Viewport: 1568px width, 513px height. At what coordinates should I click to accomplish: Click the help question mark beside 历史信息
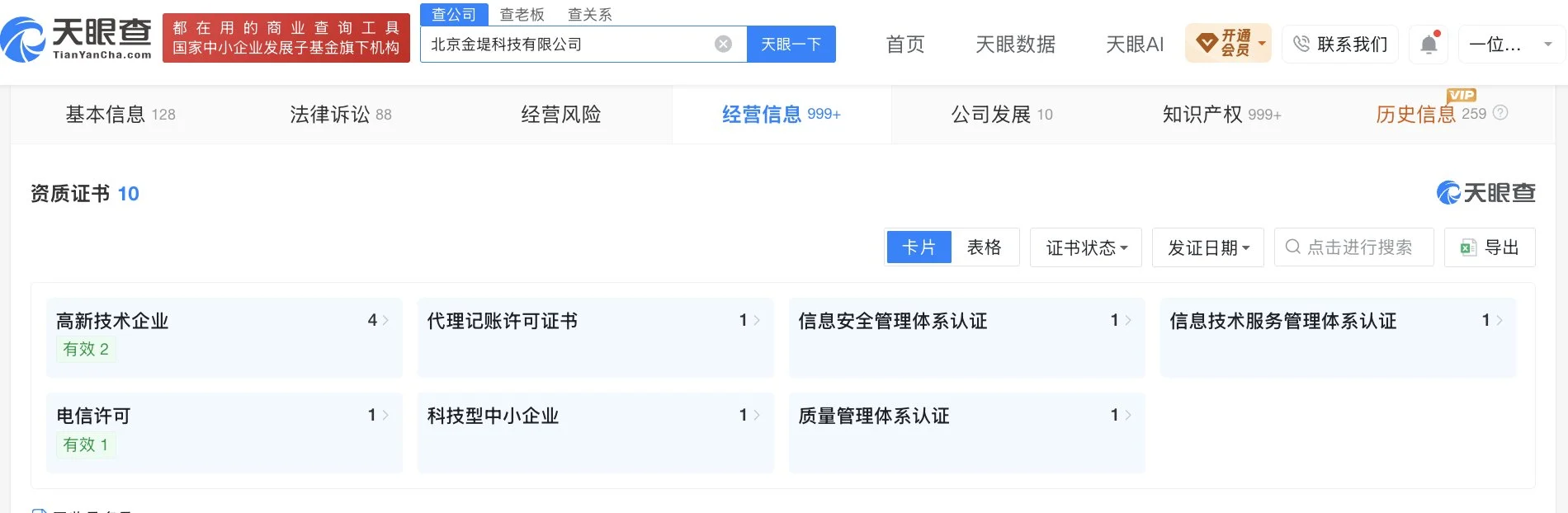click(x=1500, y=113)
